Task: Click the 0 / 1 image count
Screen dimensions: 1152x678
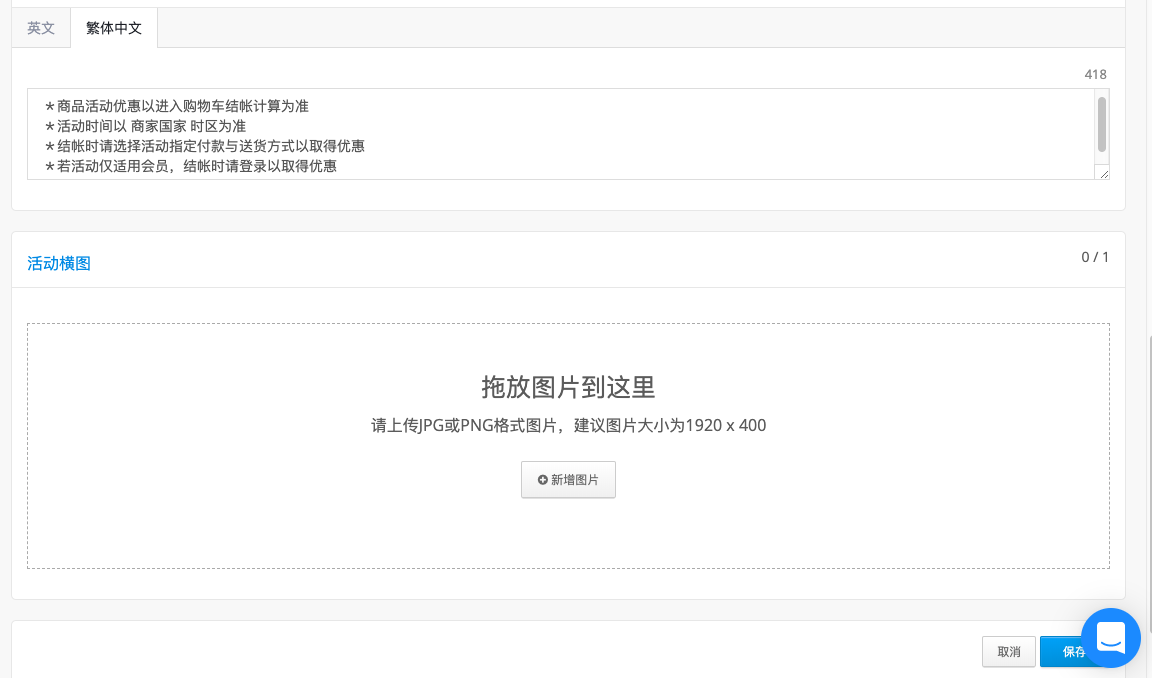Action: [1095, 257]
